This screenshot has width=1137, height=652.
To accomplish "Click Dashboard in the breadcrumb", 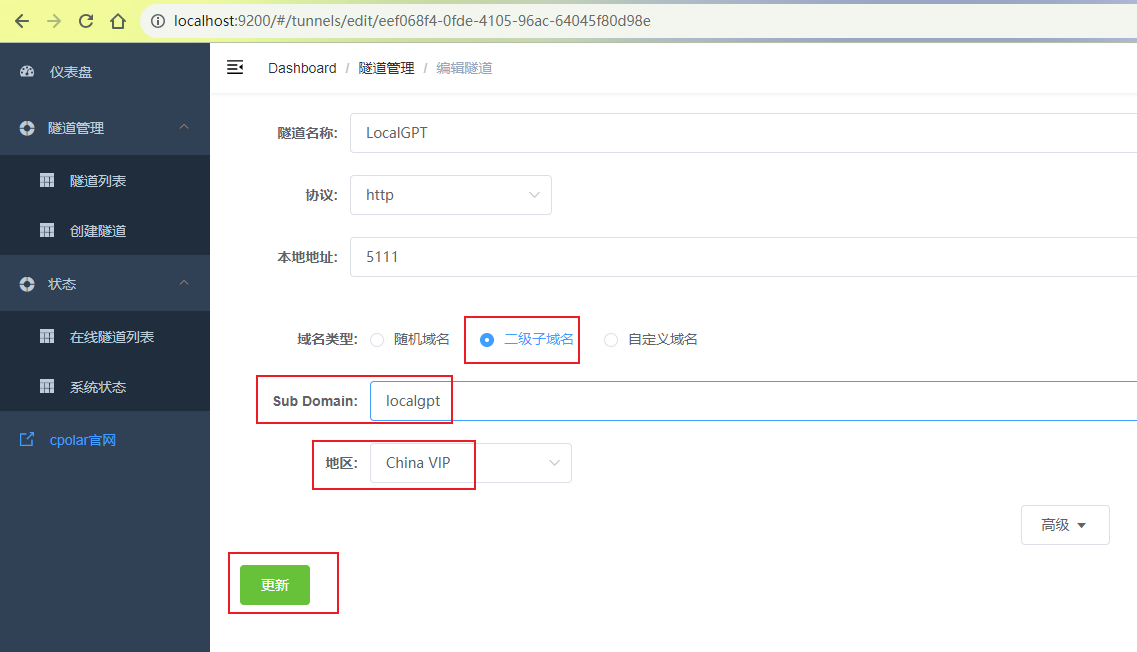I will coord(302,67).
